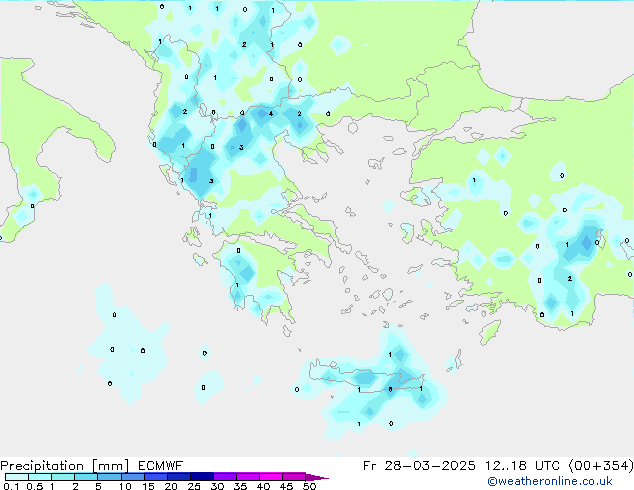634x490 pixels.
Task: Click the "ECMWF" model label
Action: [161, 466]
